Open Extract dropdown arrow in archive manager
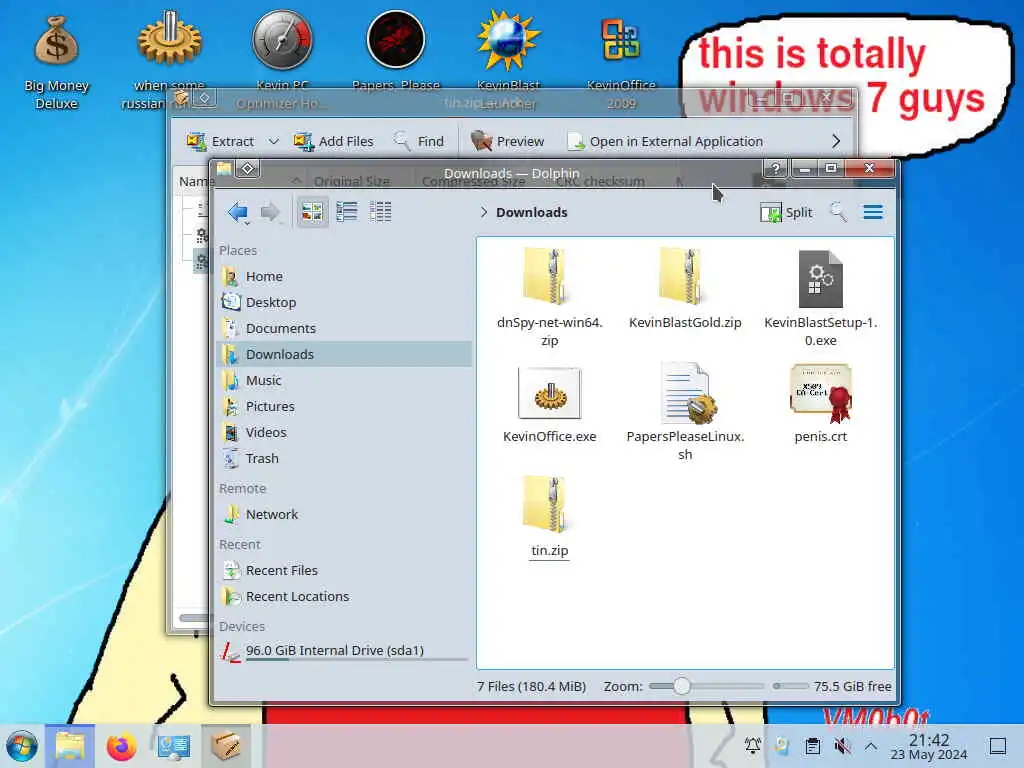The width and height of the screenshot is (1024, 768). [x=274, y=141]
